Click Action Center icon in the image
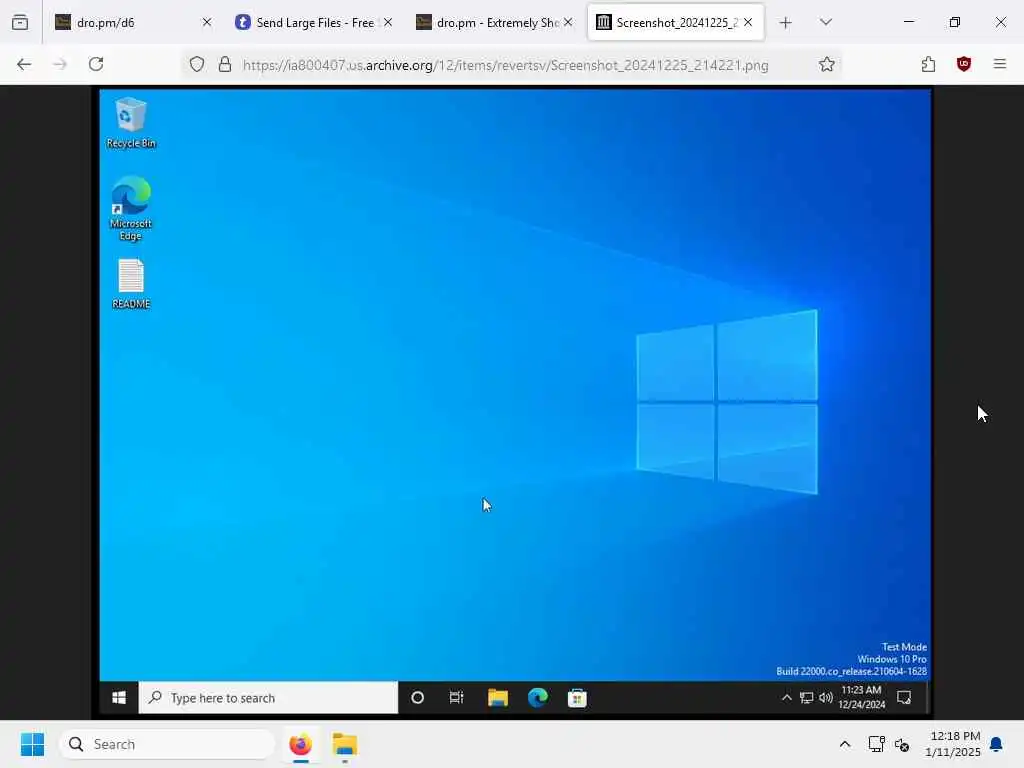Screen dimensions: 1024x768 pyautogui.click(x=904, y=697)
